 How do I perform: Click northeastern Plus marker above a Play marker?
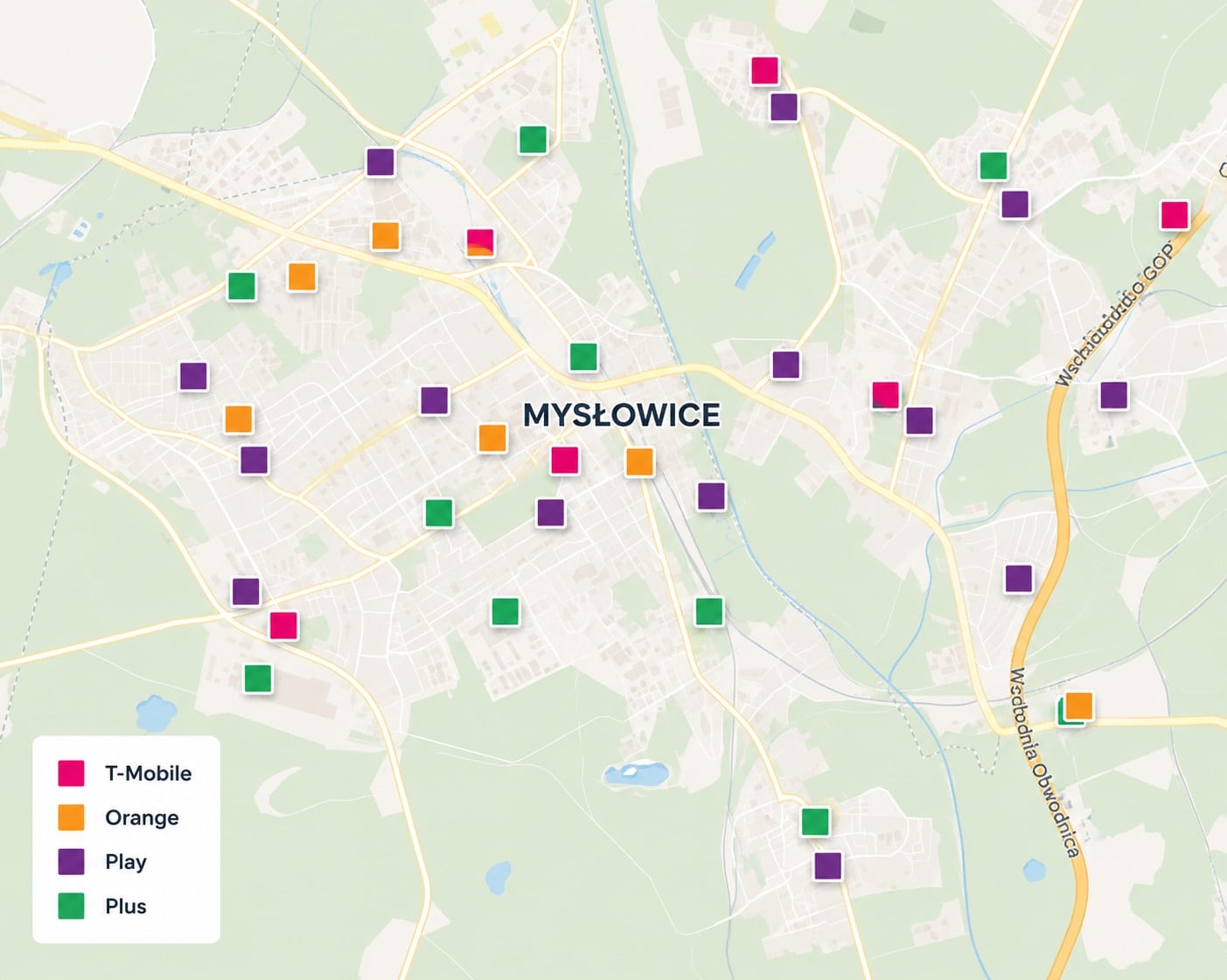coord(993,165)
